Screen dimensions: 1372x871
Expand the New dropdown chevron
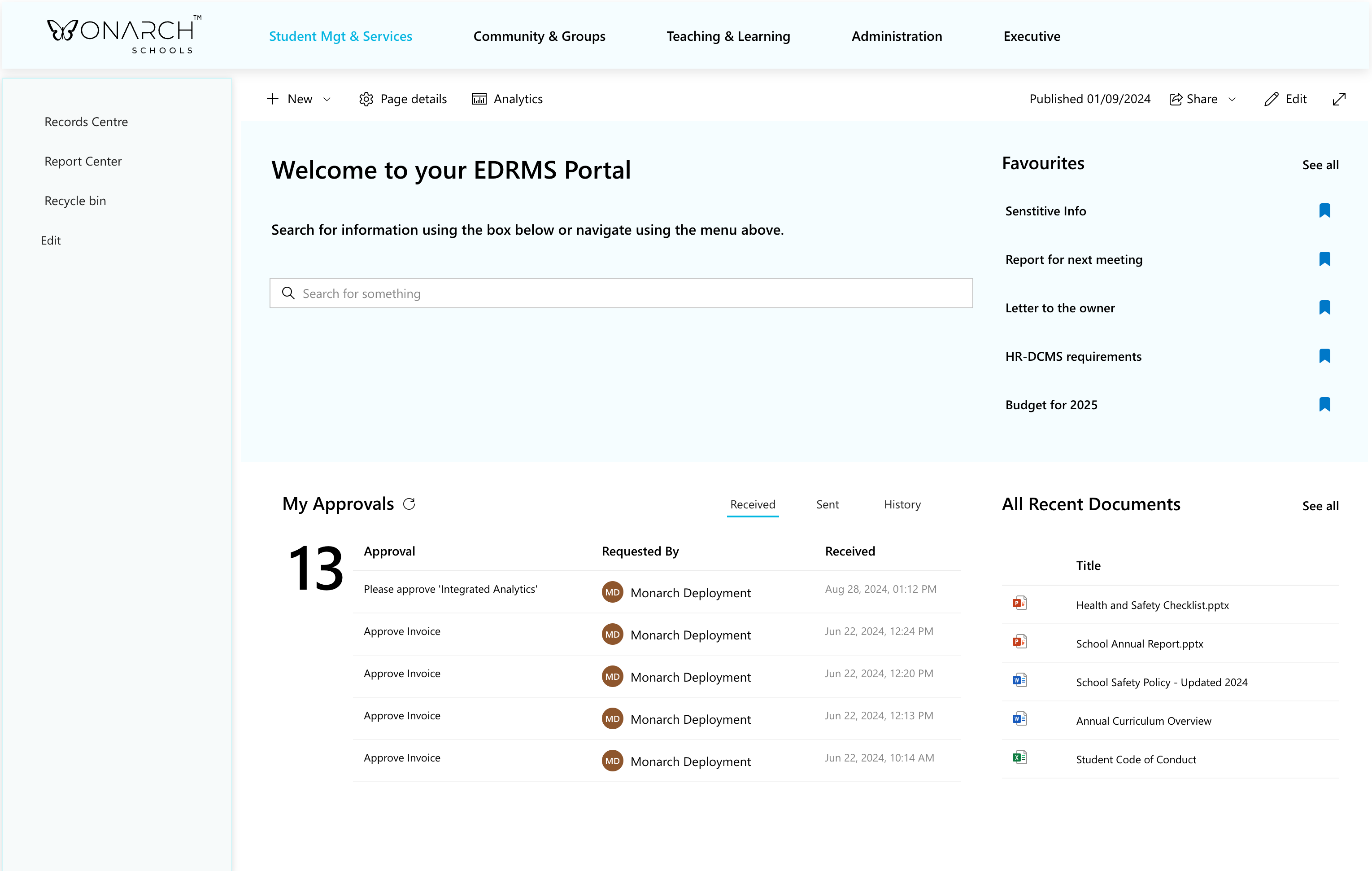327,99
